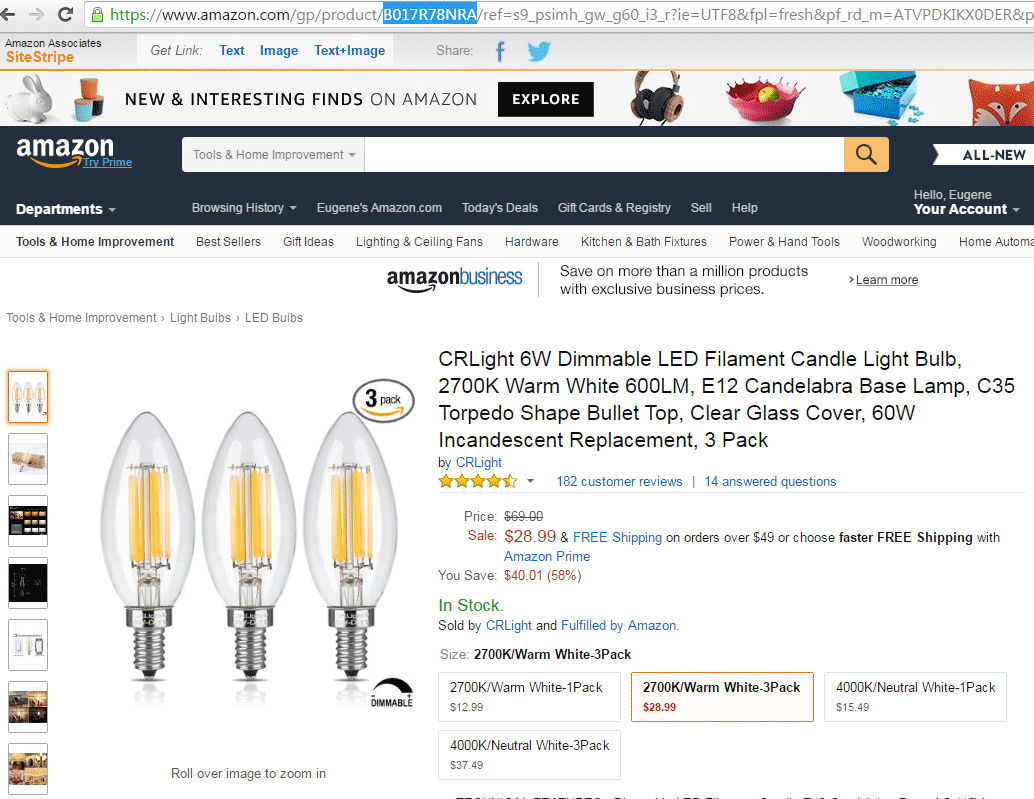Click the EXPLORE banner button
Image resolution: width=1034 pixels, height=799 pixels.
tap(545, 100)
